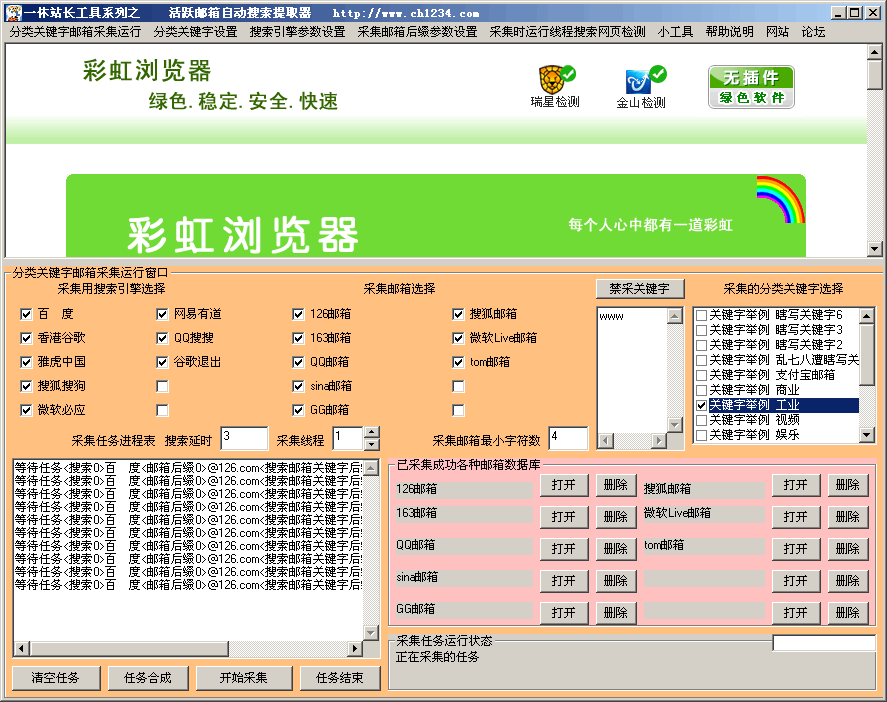Toggle the GG邮箱 checkbox

tap(298, 410)
